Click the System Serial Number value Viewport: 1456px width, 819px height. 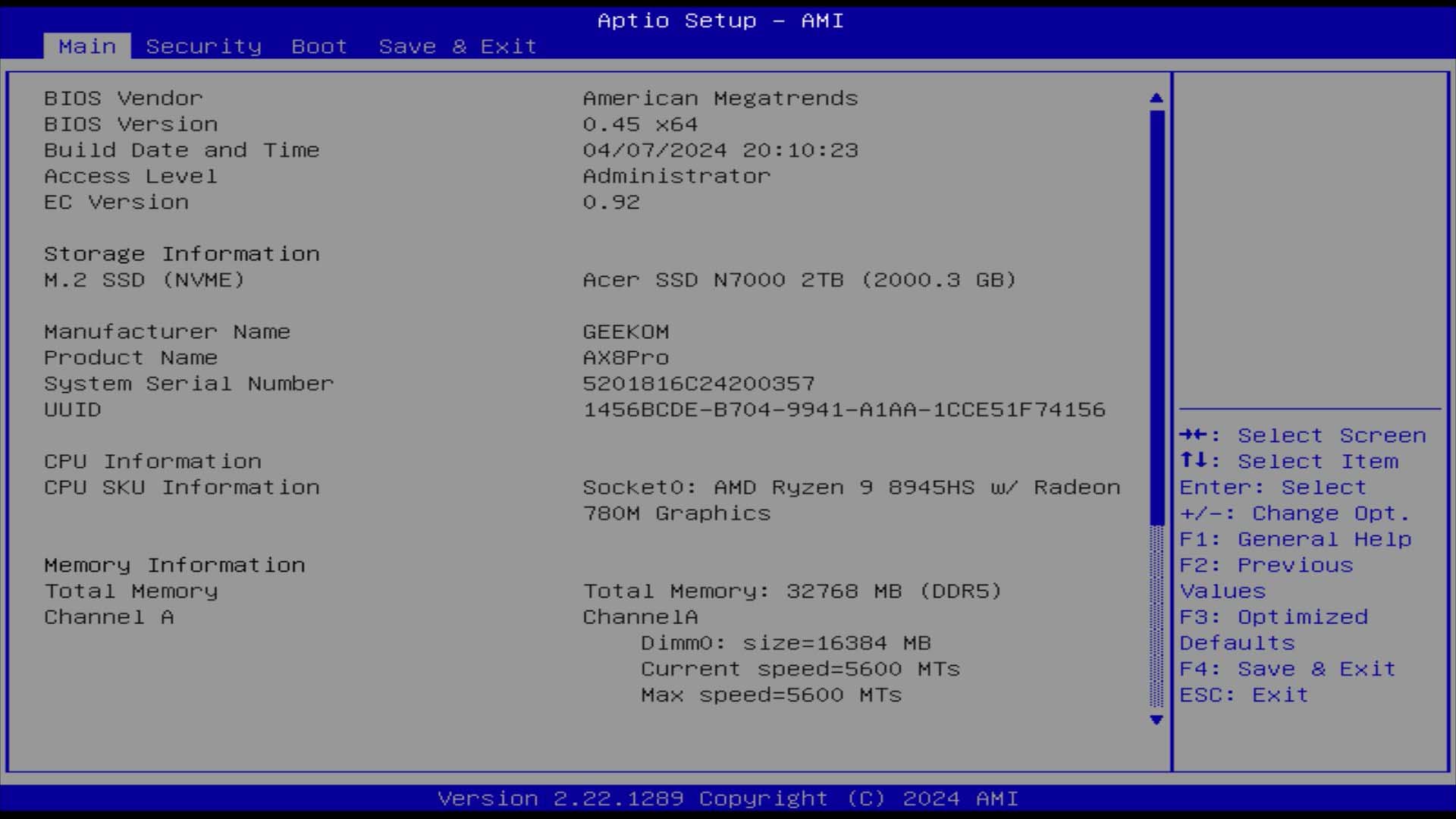[x=698, y=384]
